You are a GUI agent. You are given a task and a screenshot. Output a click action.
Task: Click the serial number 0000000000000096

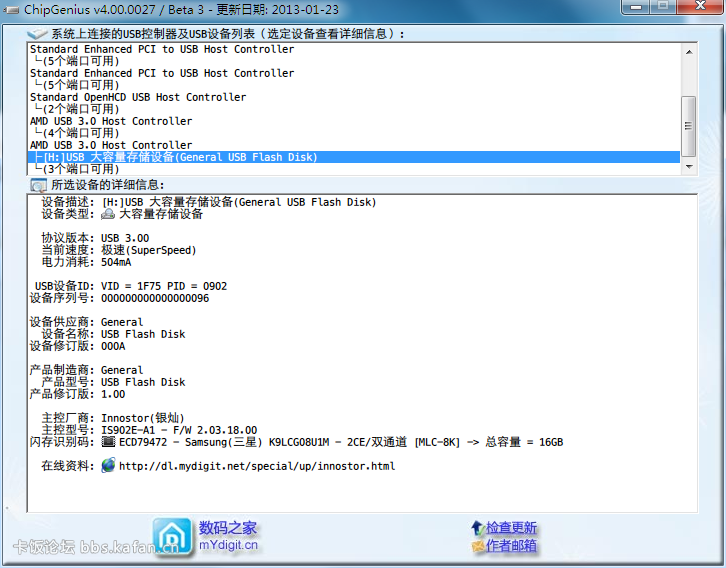pyautogui.click(x=155, y=298)
